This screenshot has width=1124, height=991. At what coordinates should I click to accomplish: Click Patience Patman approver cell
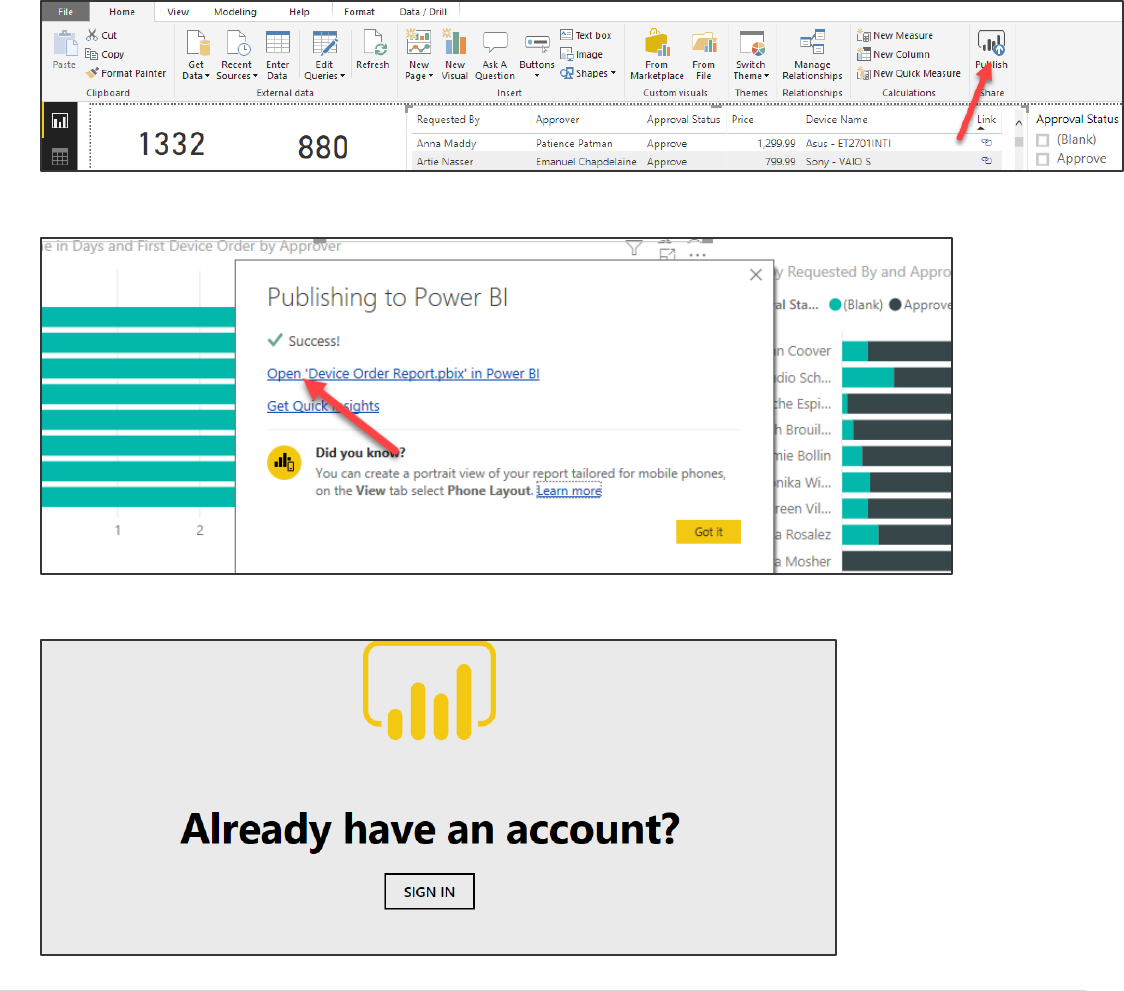(574, 143)
